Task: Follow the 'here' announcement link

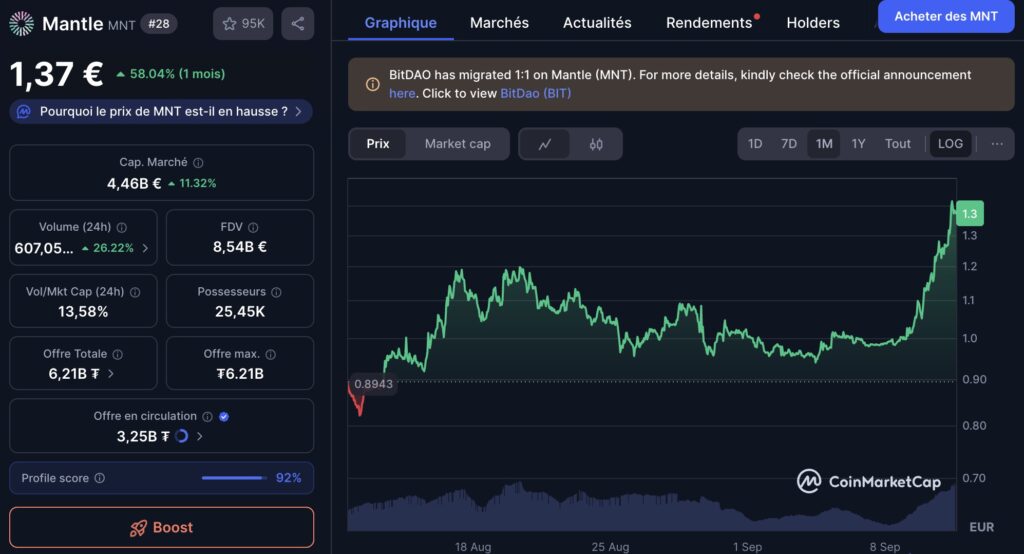Action: click(x=402, y=93)
